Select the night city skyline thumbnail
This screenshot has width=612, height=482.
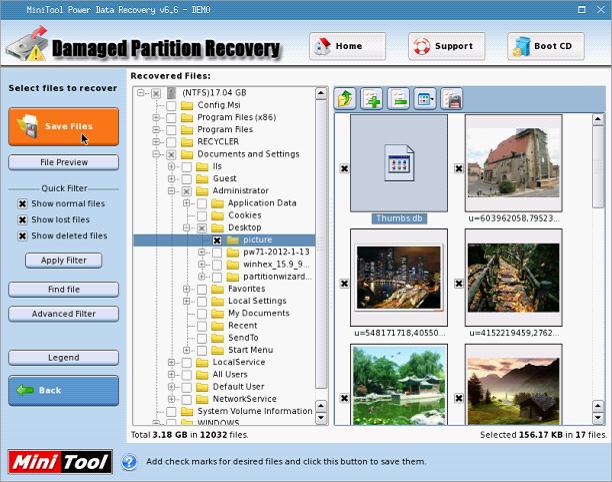(x=399, y=277)
